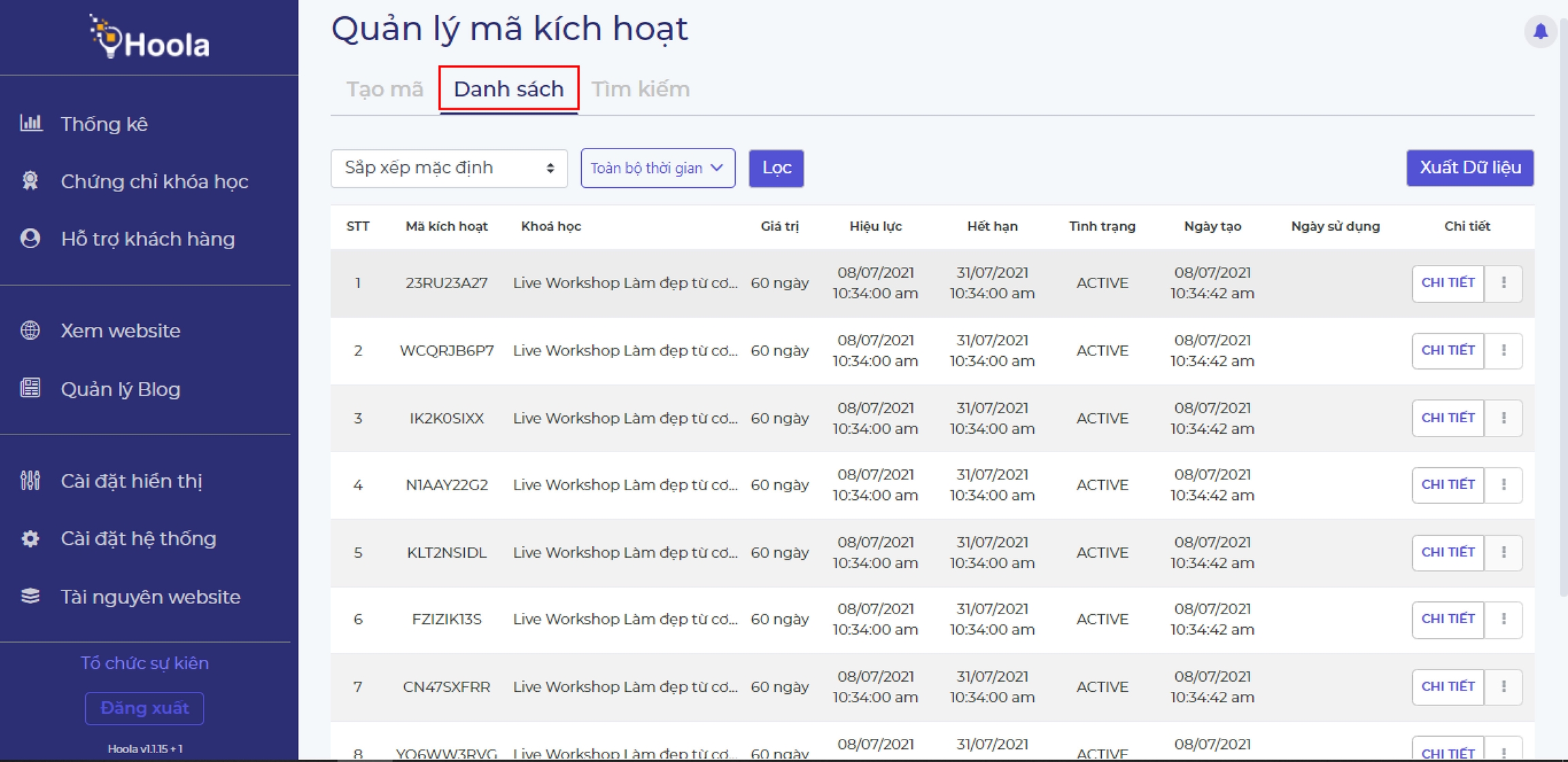The width and height of the screenshot is (1568, 762).
Task: Click the Quản lý Blog news icon
Action: [31, 388]
